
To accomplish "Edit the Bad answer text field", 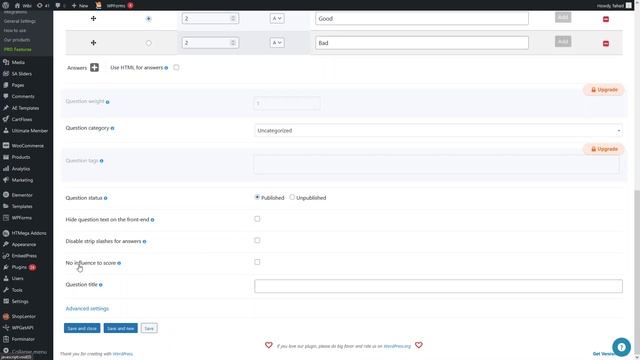I will click(x=422, y=43).
